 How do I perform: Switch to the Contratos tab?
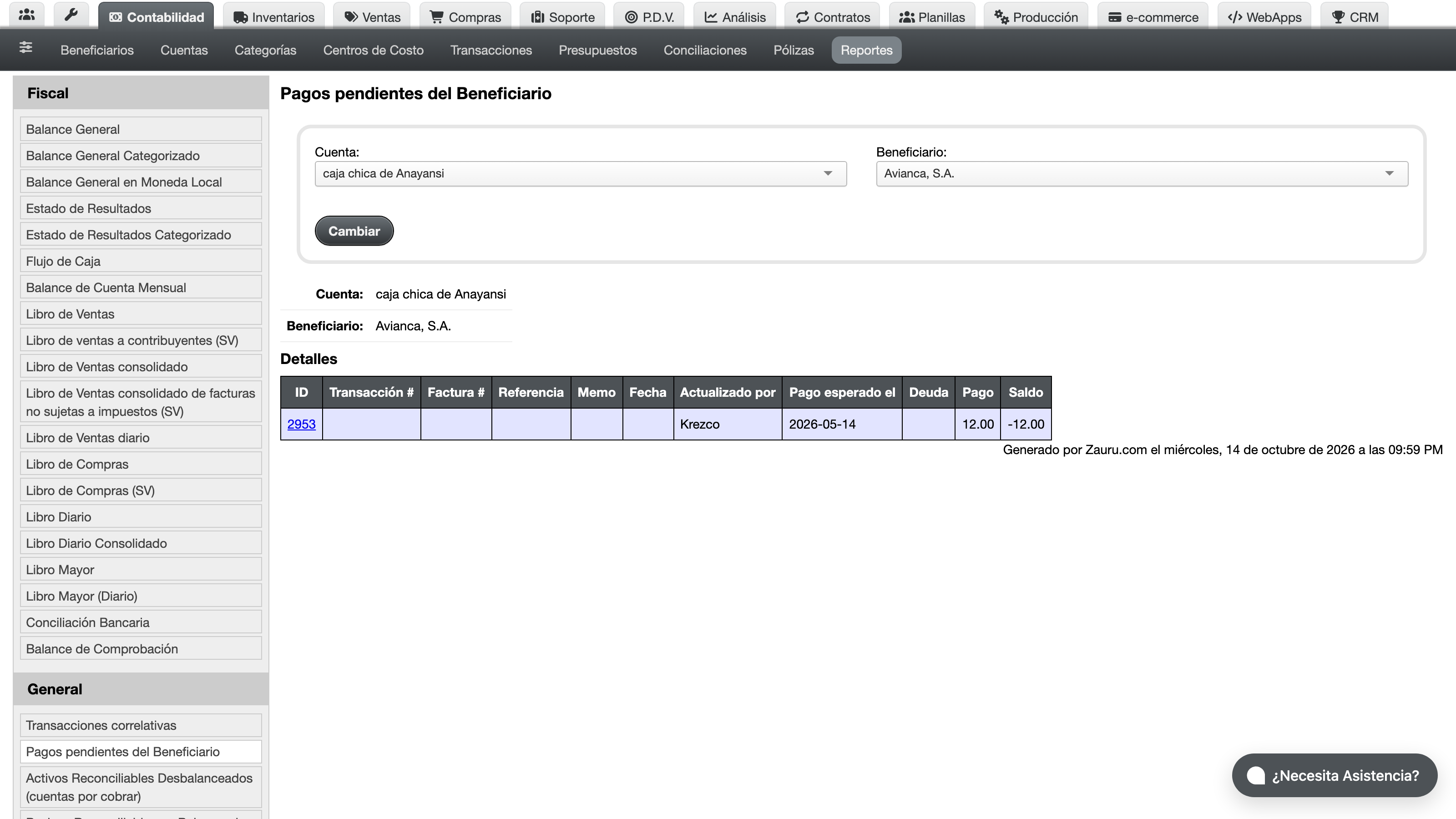click(x=833, y=17)
